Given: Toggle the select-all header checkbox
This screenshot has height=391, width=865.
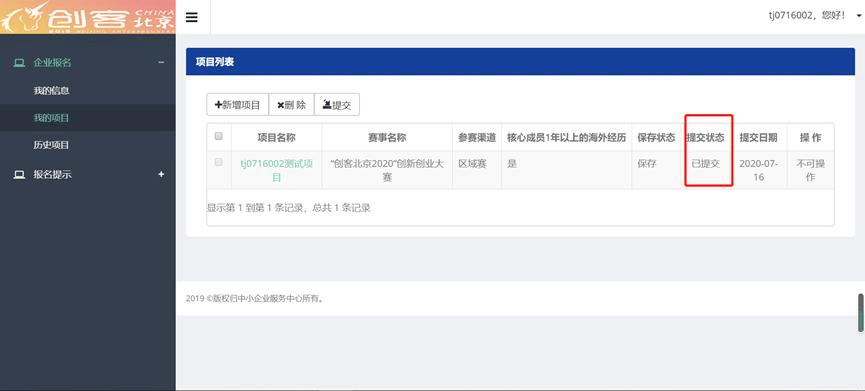Looking at the screenshot, I should (x=218, y=136).
